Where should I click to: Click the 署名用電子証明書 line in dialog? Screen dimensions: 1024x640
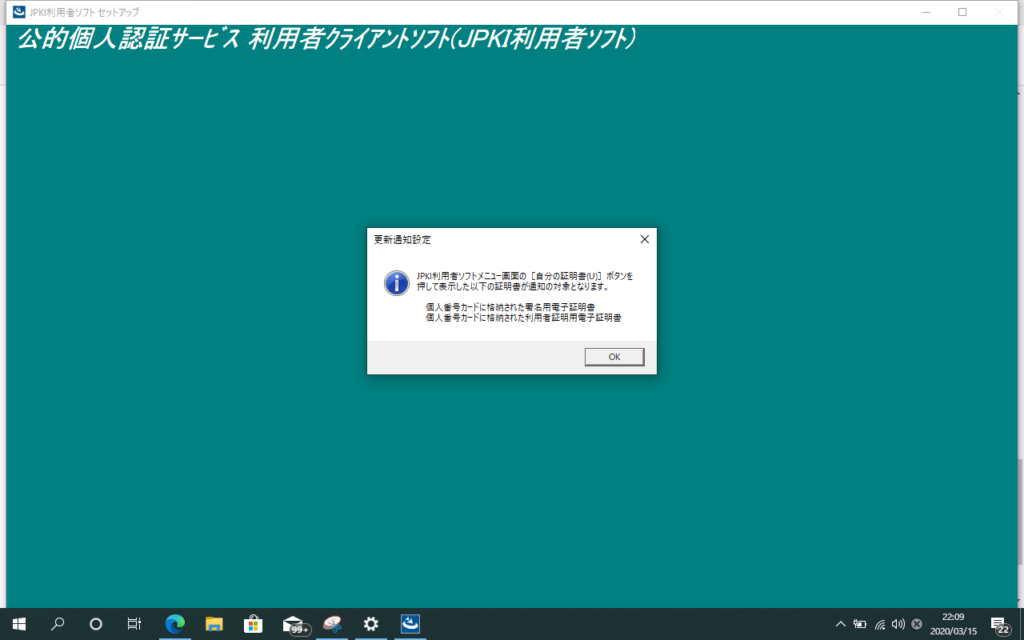tap(510, 307)
